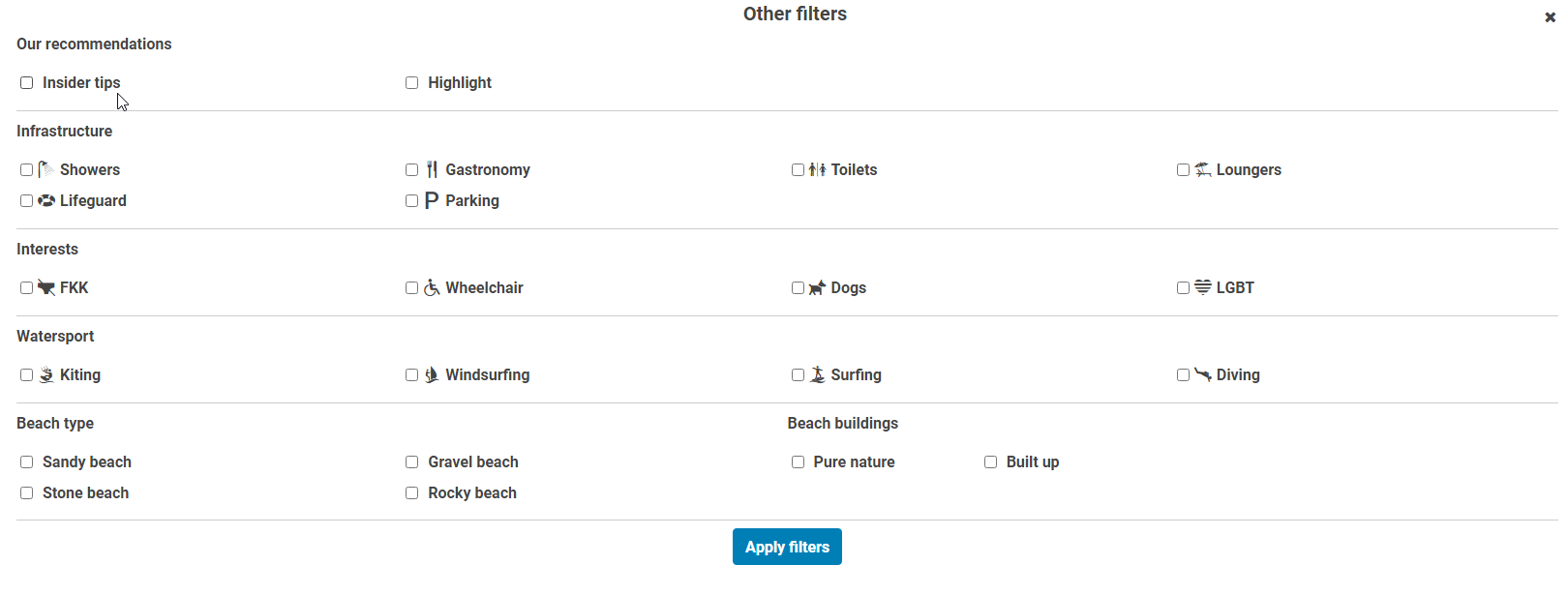
Task: Enable the Insider tips checkbox
Action: pos(27,83)
